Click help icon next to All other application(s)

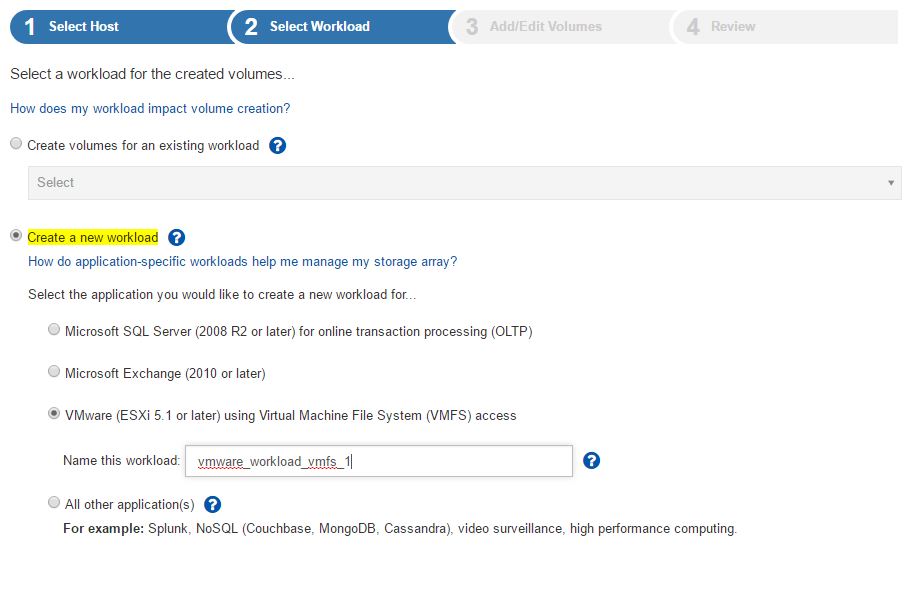click(212, 505)
